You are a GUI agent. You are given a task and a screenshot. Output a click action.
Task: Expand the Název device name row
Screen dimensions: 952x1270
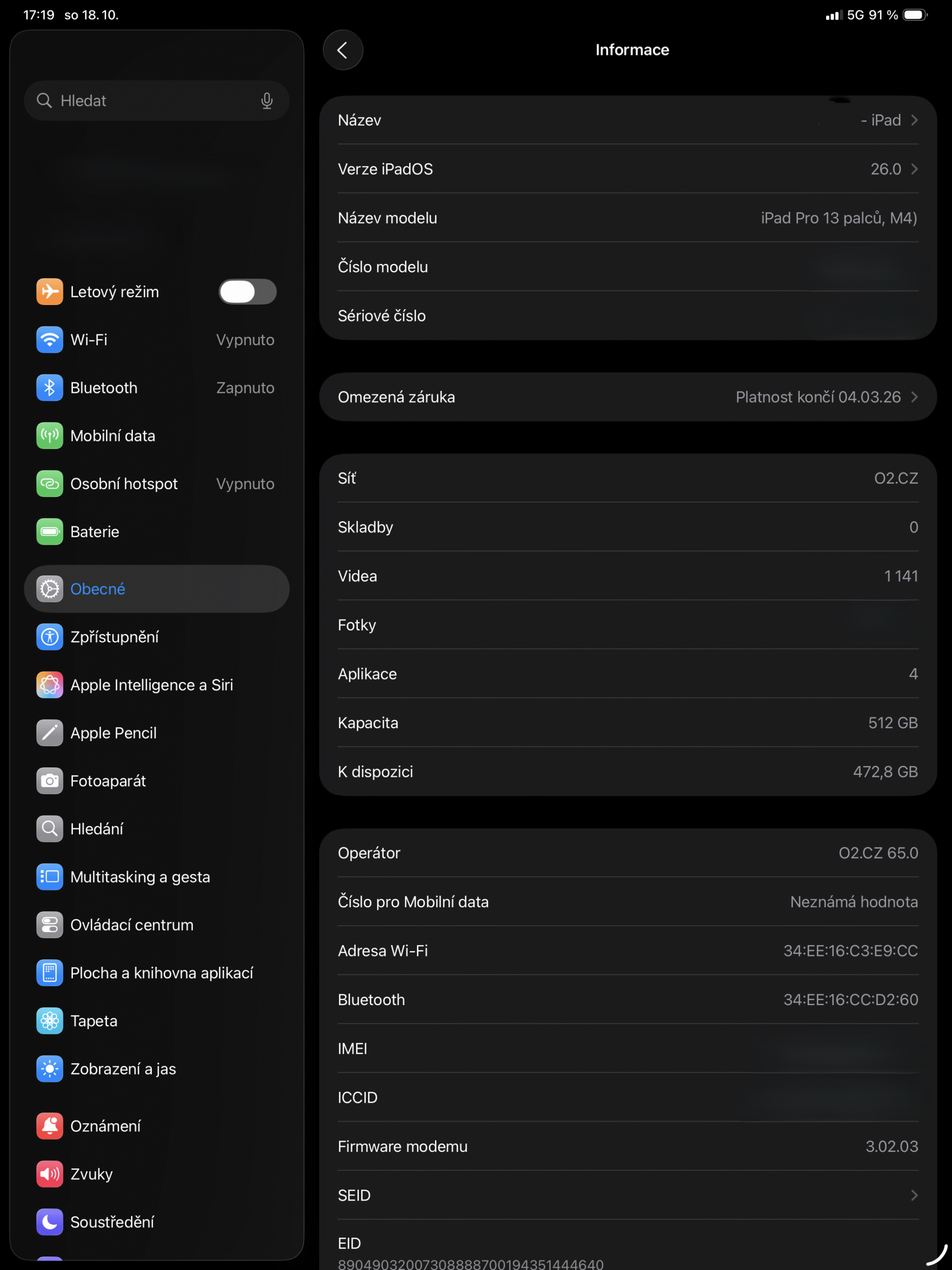pos(628,120)
